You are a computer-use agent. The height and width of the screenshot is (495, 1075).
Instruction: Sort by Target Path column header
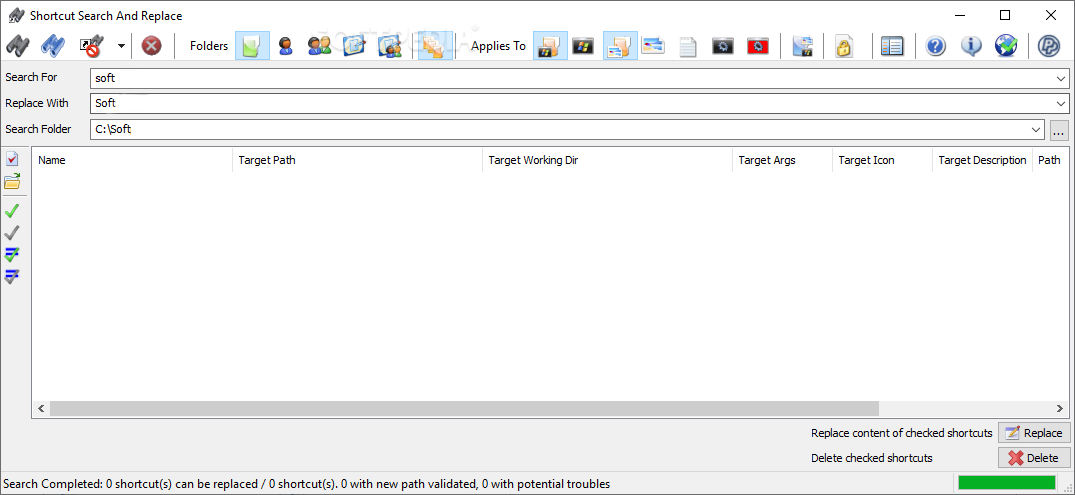(x=357, y=160)
